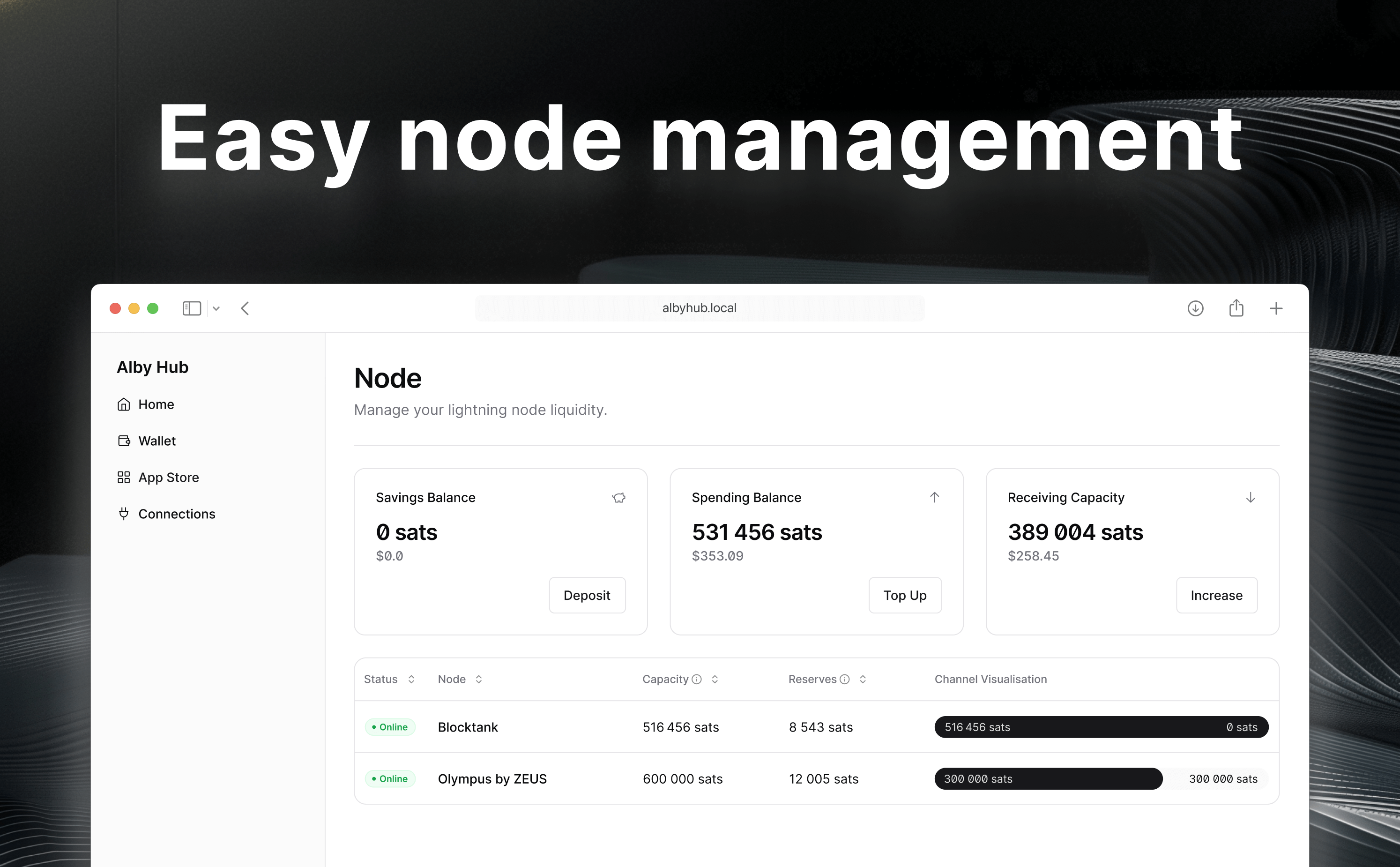The height and width of the screenshot is (867, 1400).
Task: Open the sidebar dropdown chevron next to panel toggle
Action: 216,308
